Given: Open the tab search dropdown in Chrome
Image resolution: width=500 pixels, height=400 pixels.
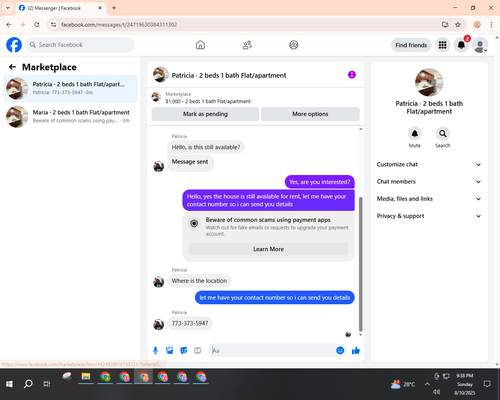Looking at the screenshot, I should (x=8, y=8).
